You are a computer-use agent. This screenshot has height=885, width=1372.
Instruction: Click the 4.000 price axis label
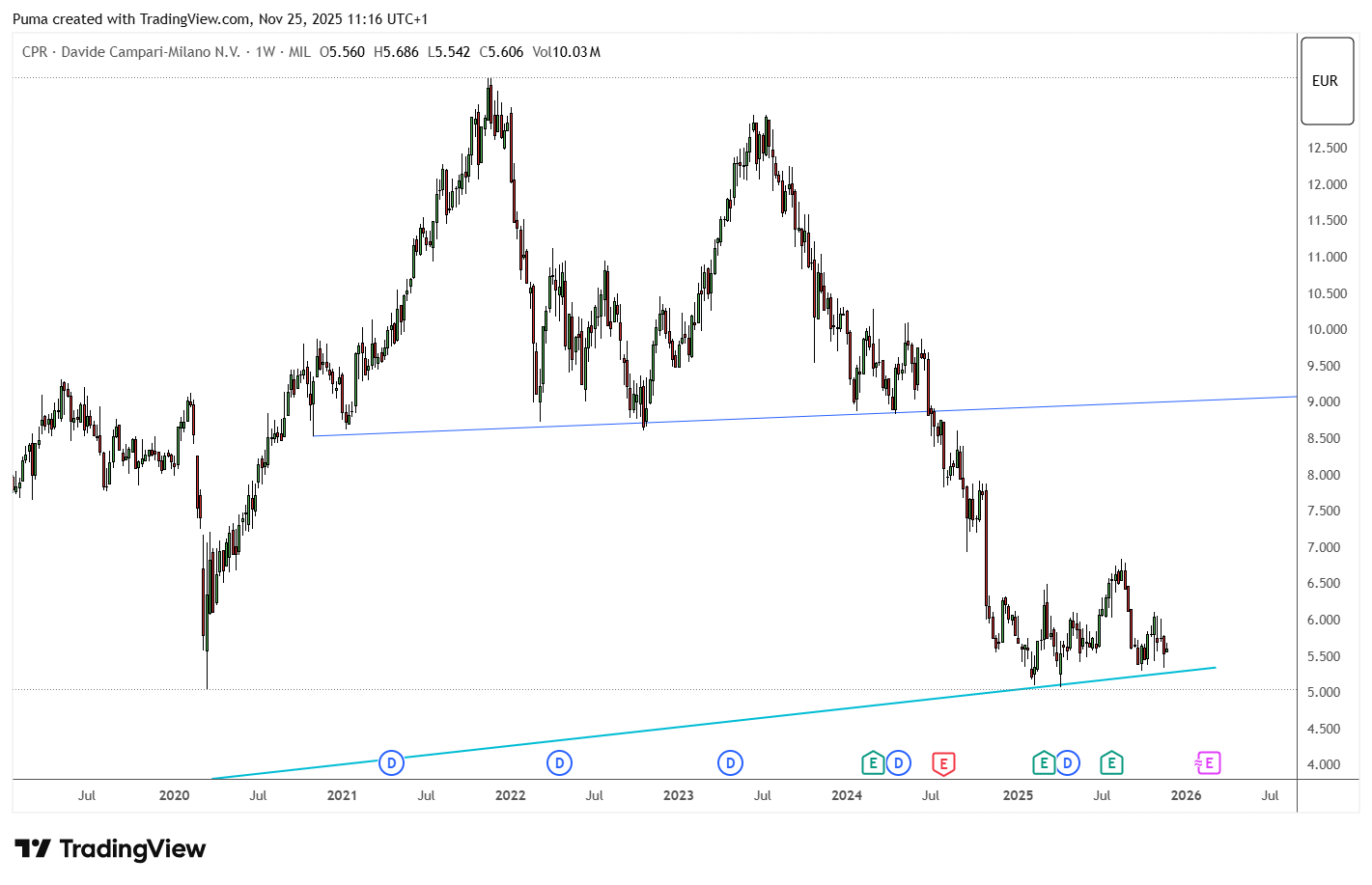[1324, 764]
